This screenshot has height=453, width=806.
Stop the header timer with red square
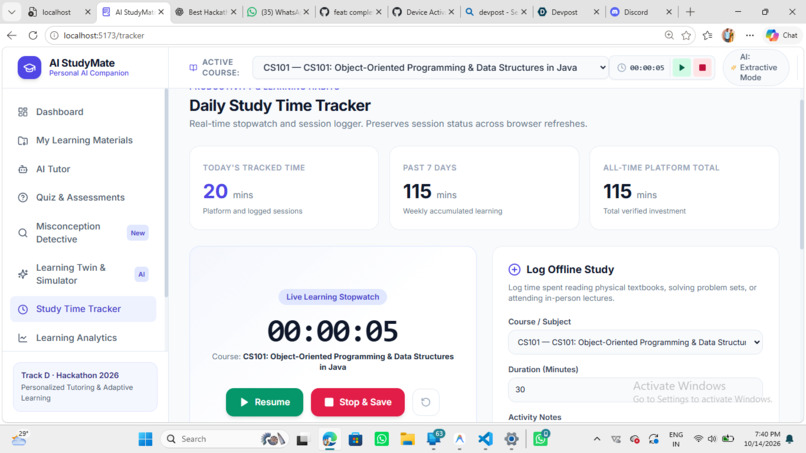click(x=702, y=67)
